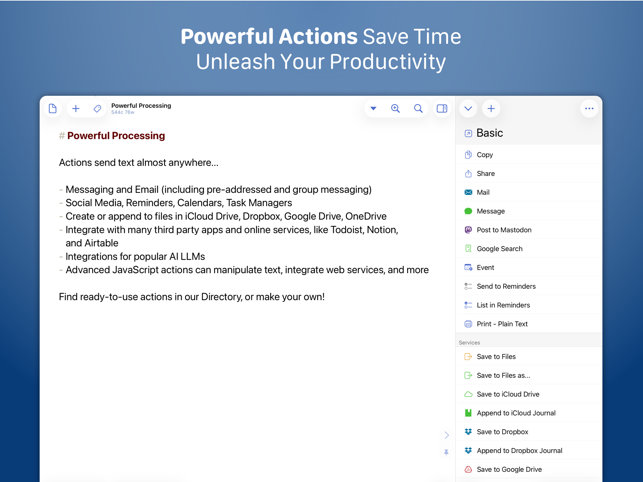Open the search magnifier icon

pos(418,109)
